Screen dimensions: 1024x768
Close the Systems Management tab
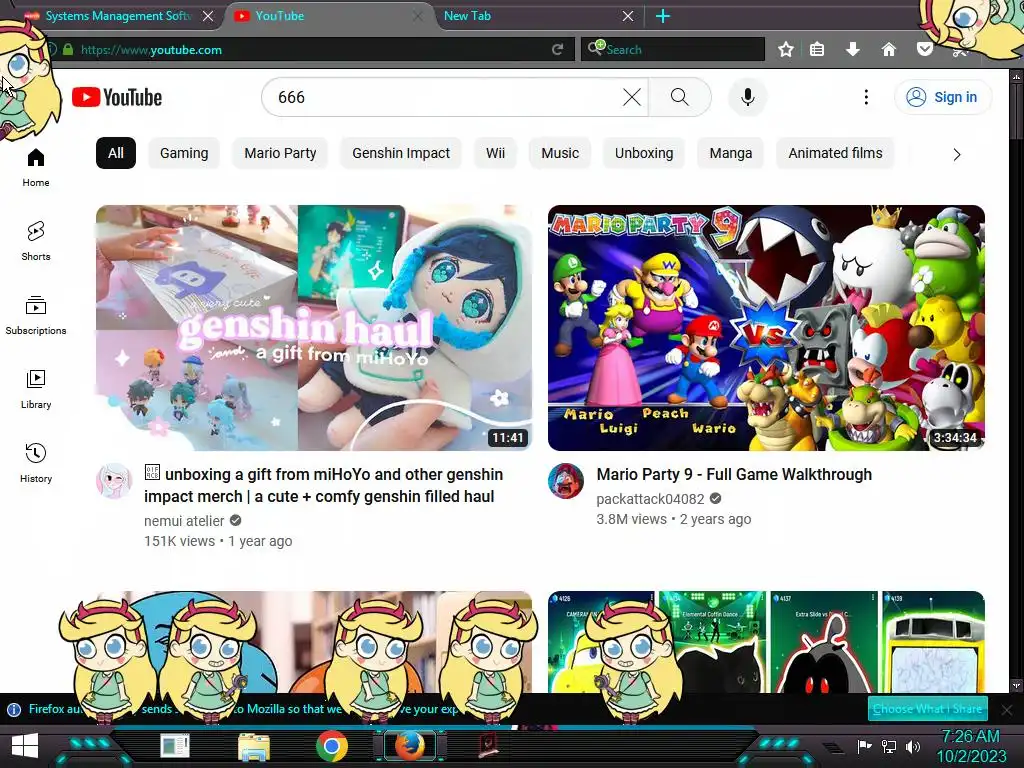coord(208,16)
